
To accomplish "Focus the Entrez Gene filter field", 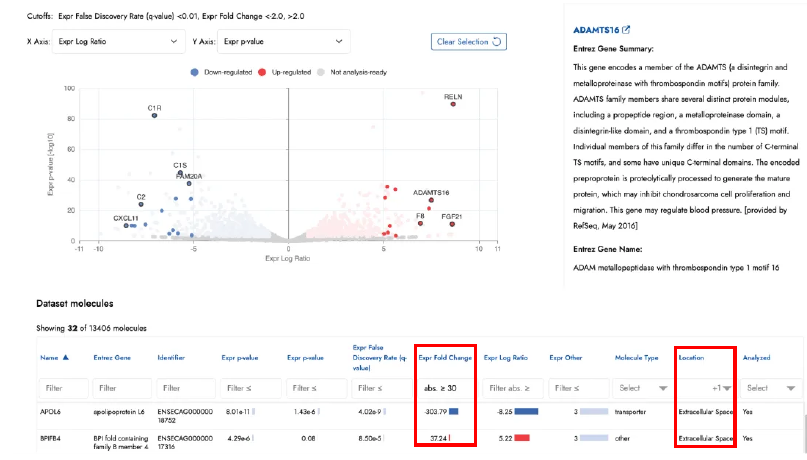I will coord(119,388).
